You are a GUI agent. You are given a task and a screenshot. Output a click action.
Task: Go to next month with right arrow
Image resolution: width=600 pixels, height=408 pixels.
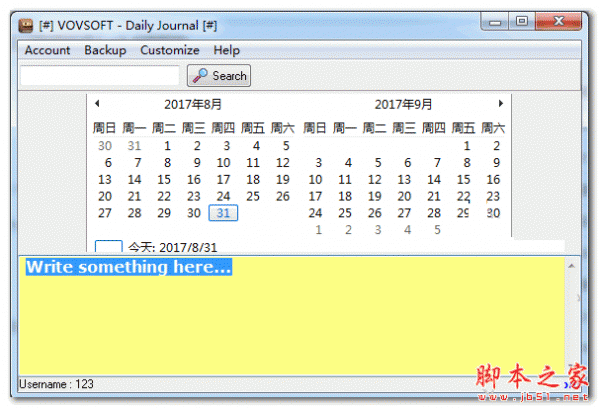click(501, 103)
